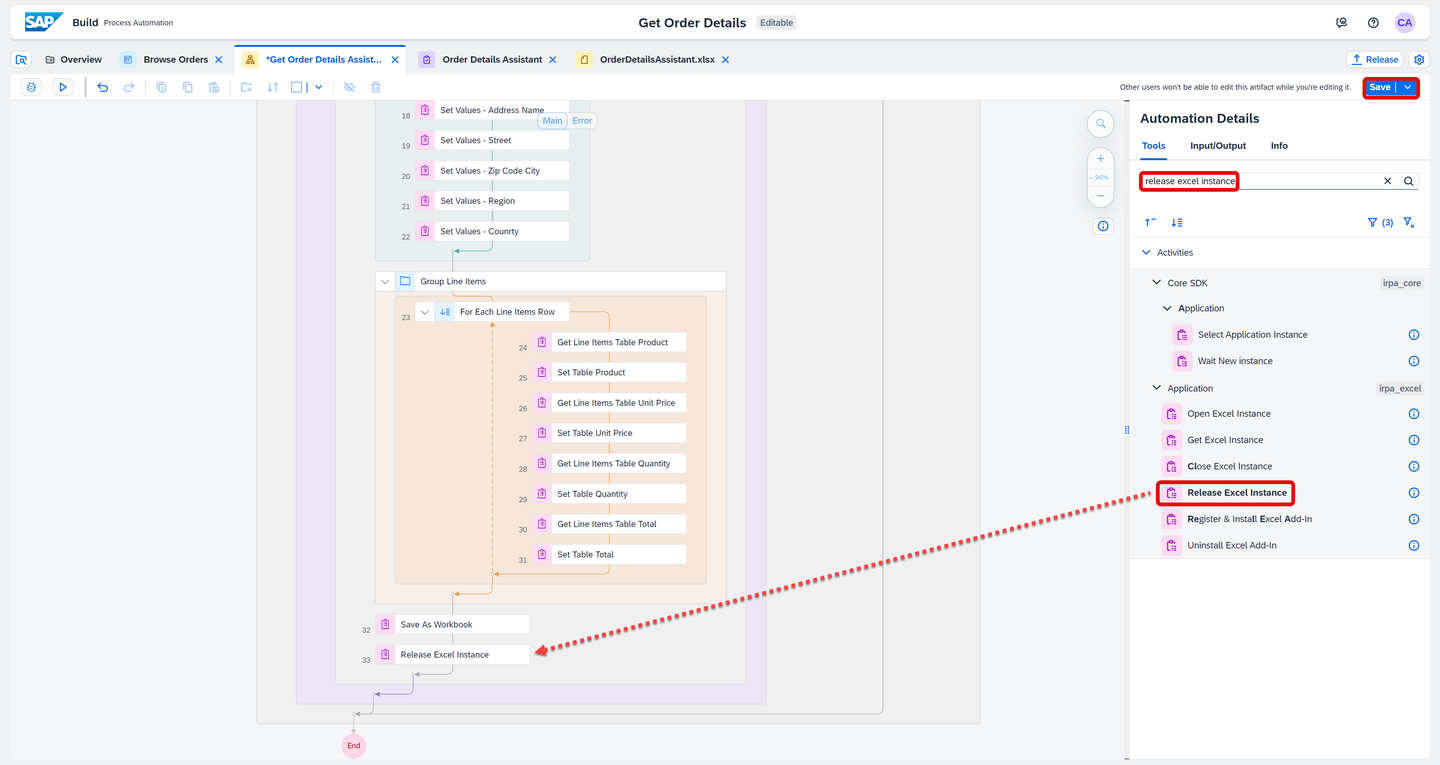
Task: Click the search magnifier in tools field
Action: click(1408, 181)
